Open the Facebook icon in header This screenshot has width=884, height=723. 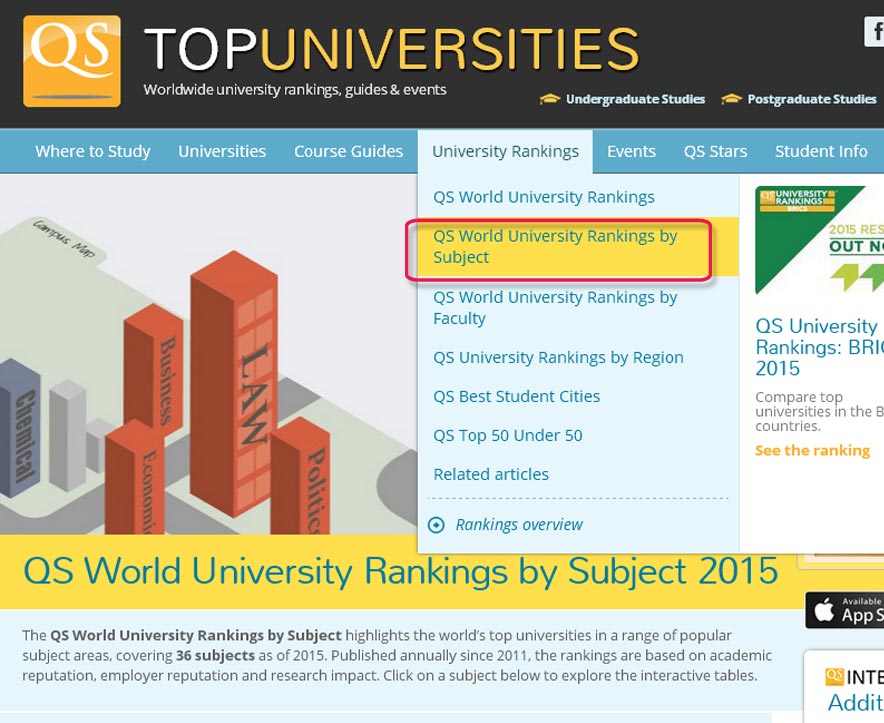[x=874, y=32]
